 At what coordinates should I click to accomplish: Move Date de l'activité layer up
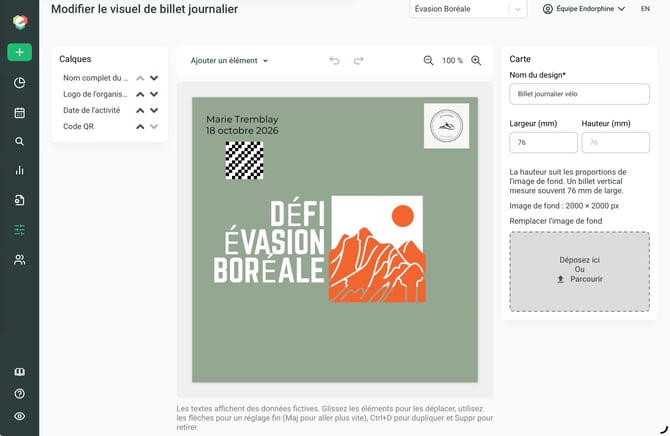(140, 111)
